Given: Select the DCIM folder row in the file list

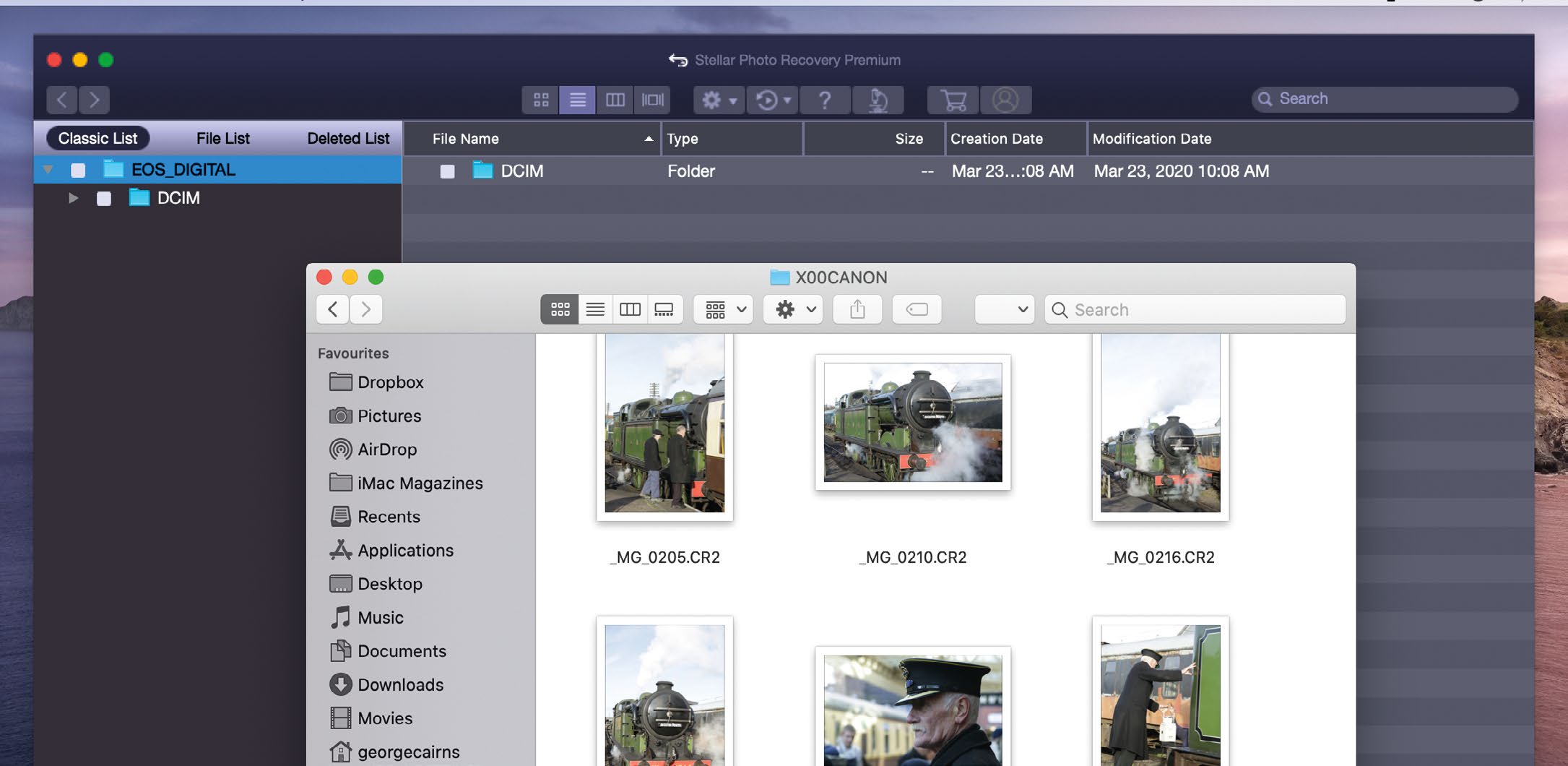Looking at the screenshot, I should [968, 171].
